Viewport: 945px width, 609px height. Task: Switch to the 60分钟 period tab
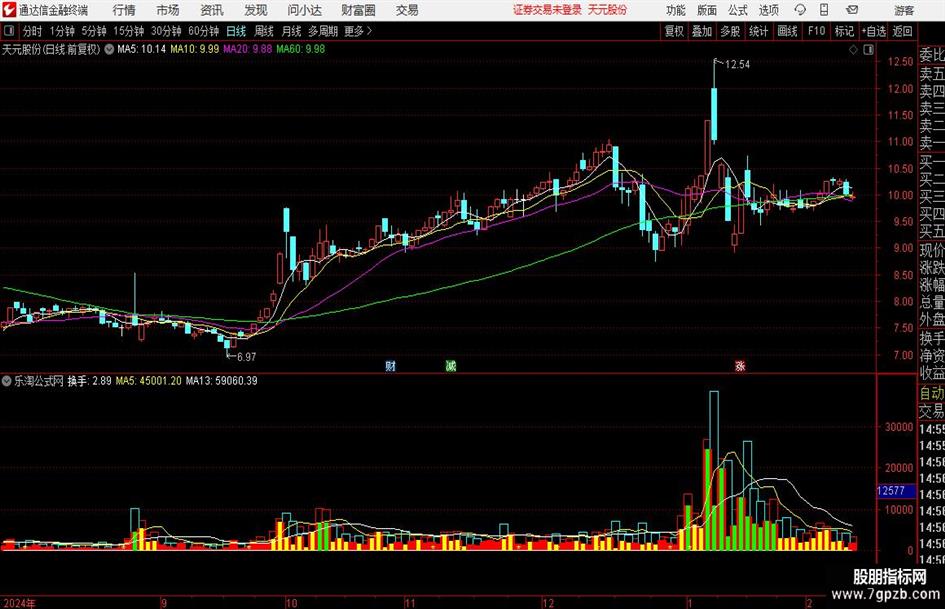tap(204, 31)
